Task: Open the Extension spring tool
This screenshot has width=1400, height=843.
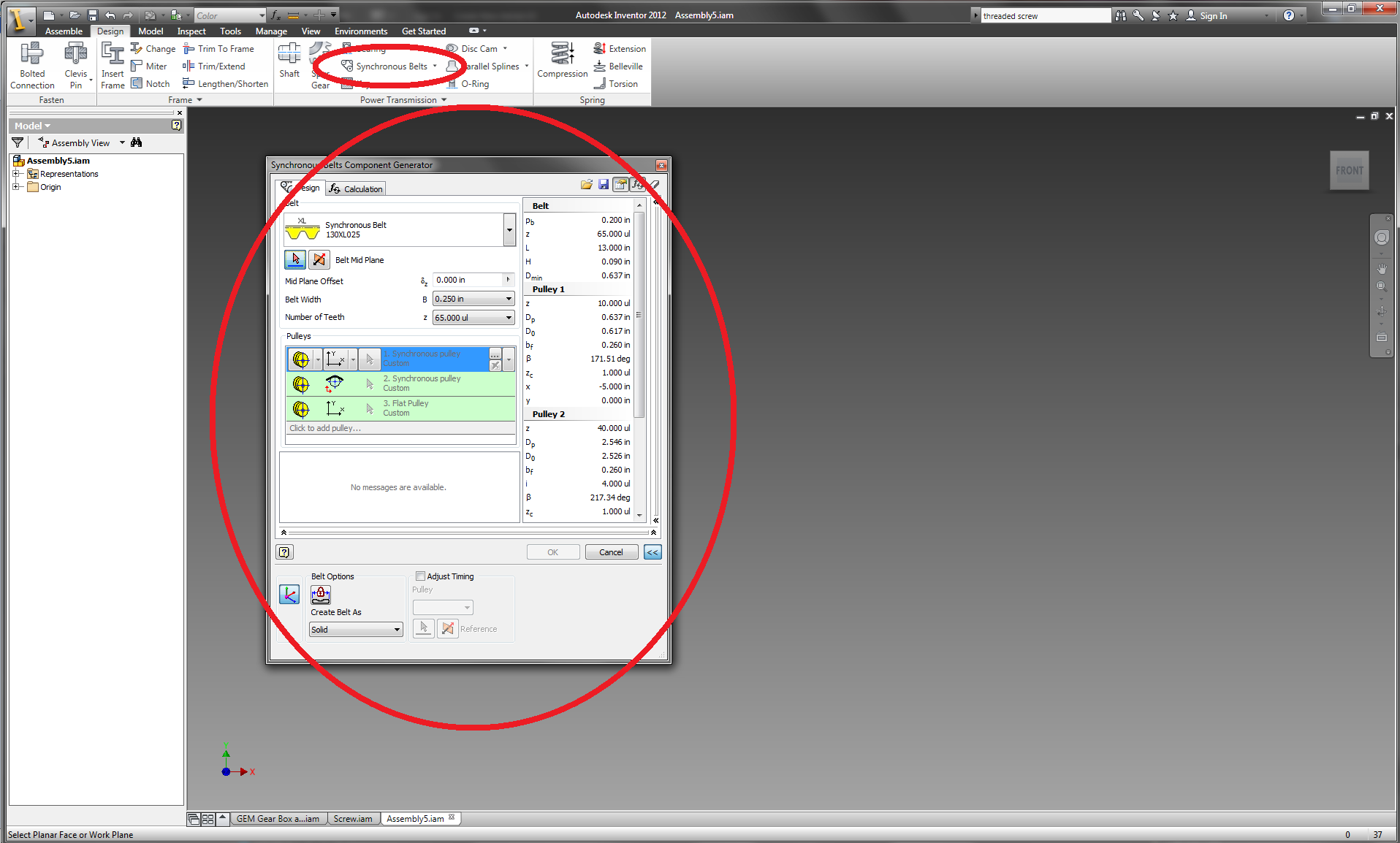Action: click(620, 49)
